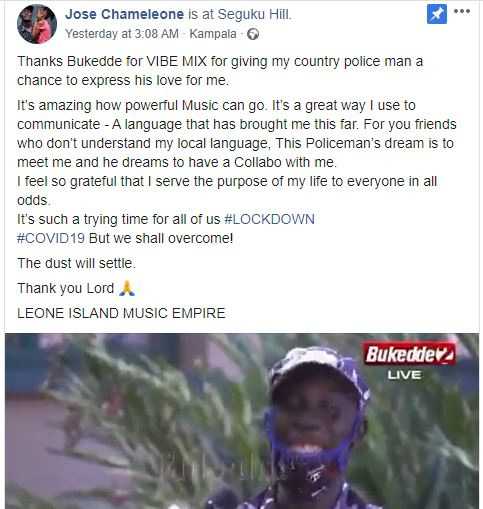Viewport: 483px width, 509px height.
Task: Play the Bukedde live video thumbnail
Action: pos(242,421)
